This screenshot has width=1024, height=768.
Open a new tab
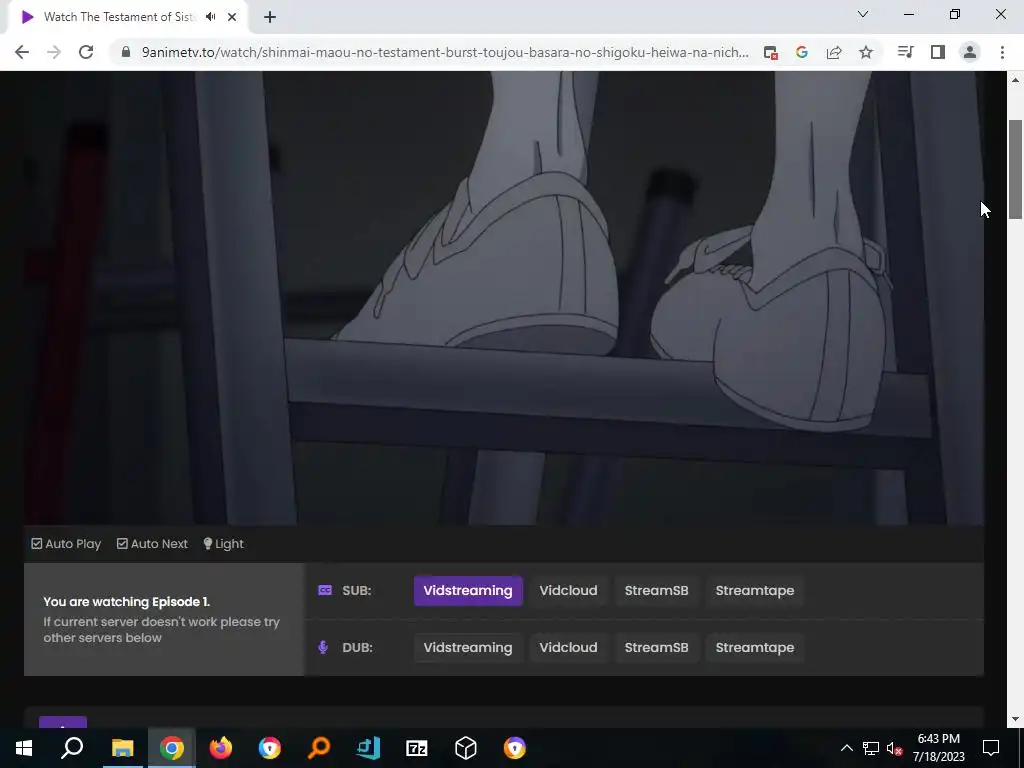click(x=270, y=17)
